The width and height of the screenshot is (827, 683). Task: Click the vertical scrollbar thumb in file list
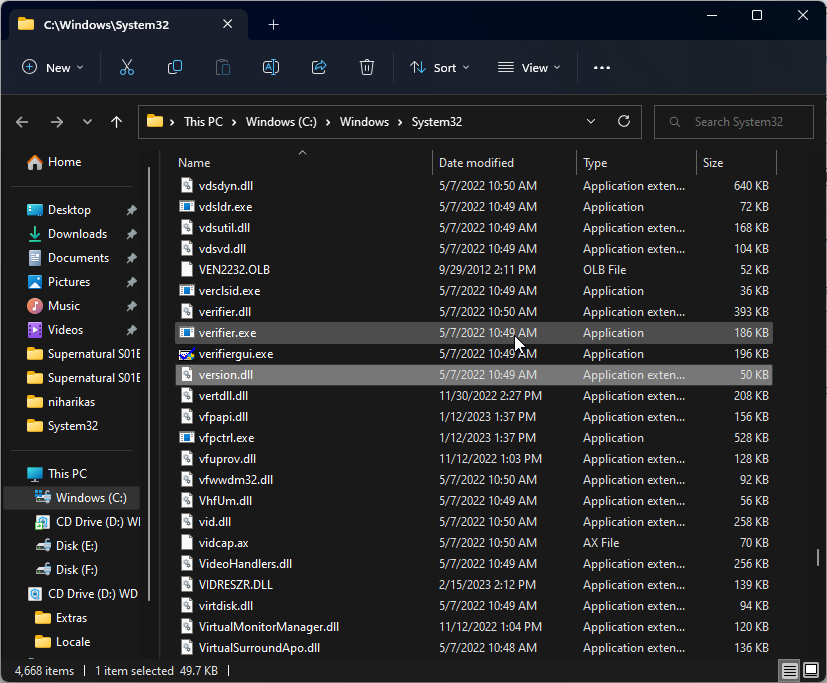(818, 556)
